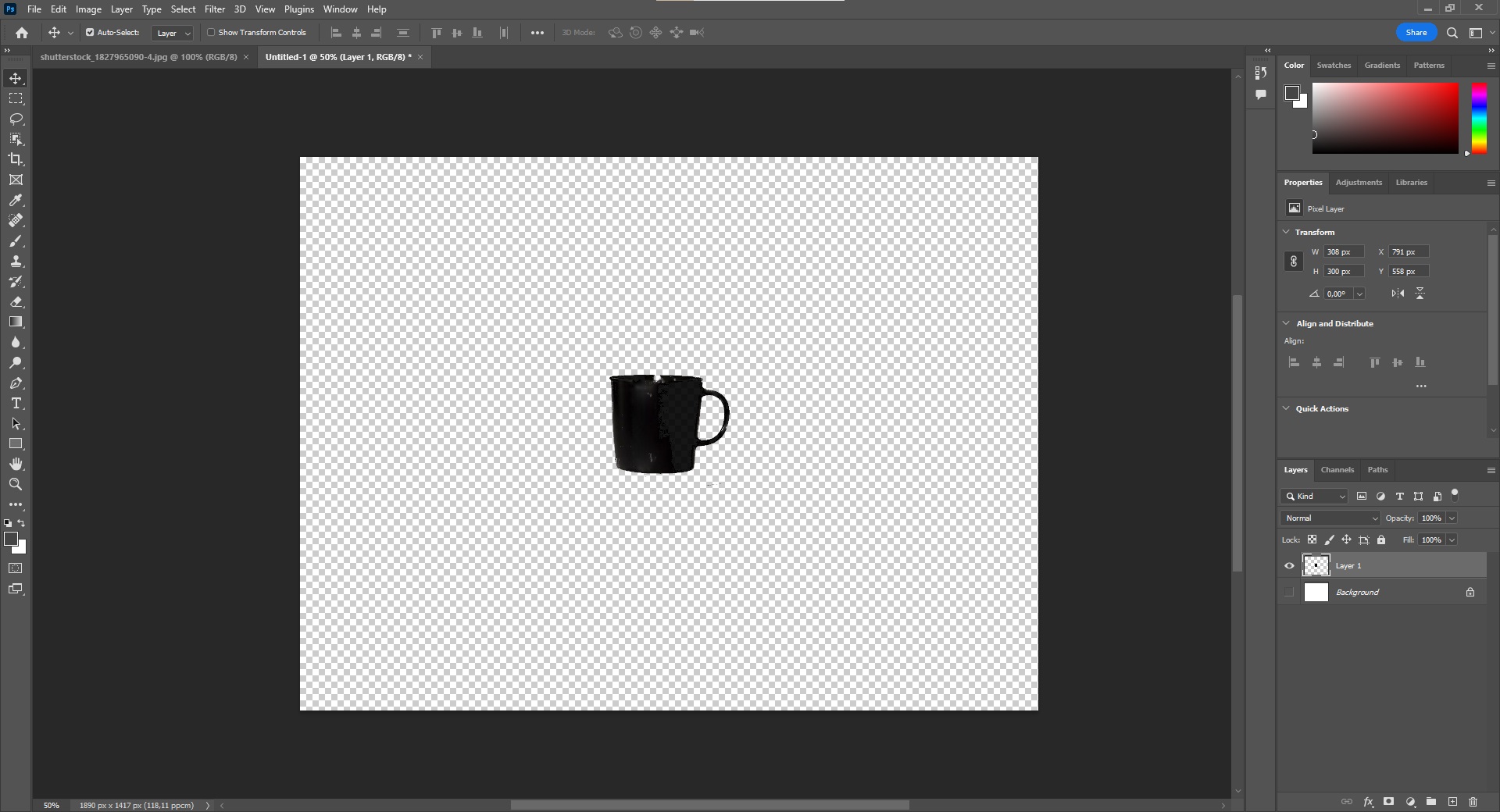Pick the Brush tool
Viewport: 1500px width, 812px height.
[x=16, y=241]
